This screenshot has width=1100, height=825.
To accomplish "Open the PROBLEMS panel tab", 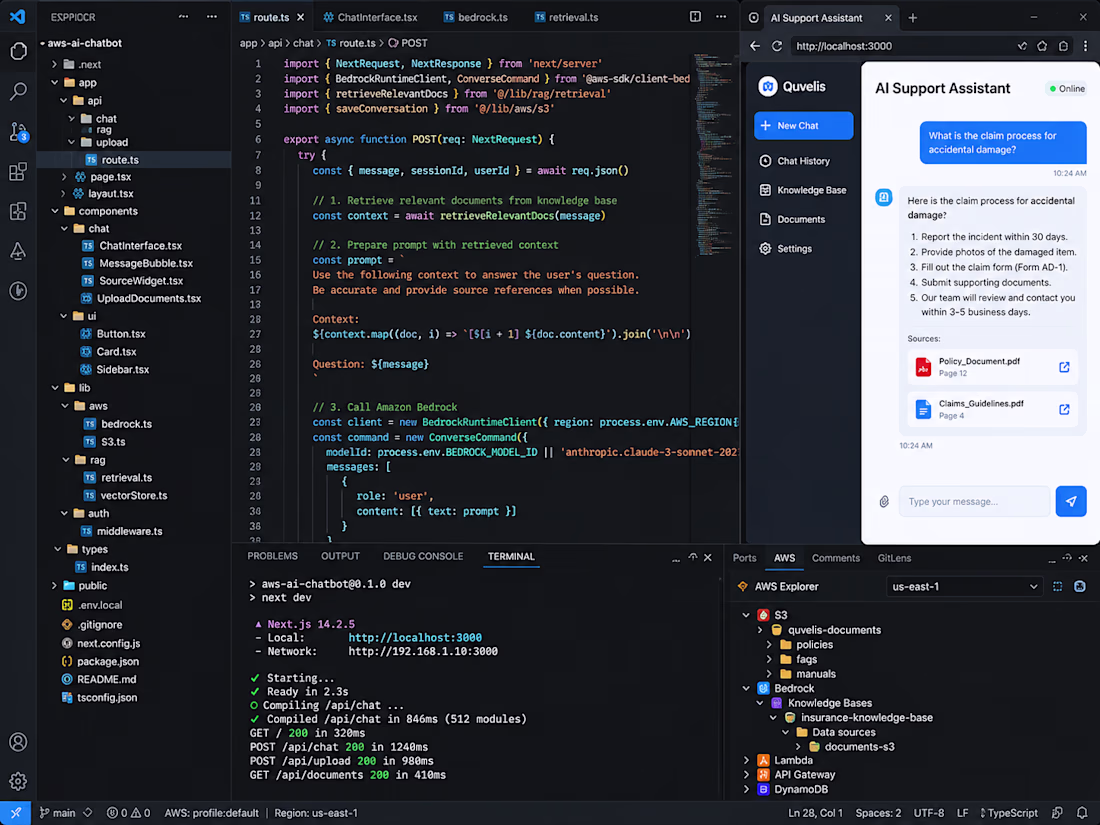I will (x=272, y=556).
